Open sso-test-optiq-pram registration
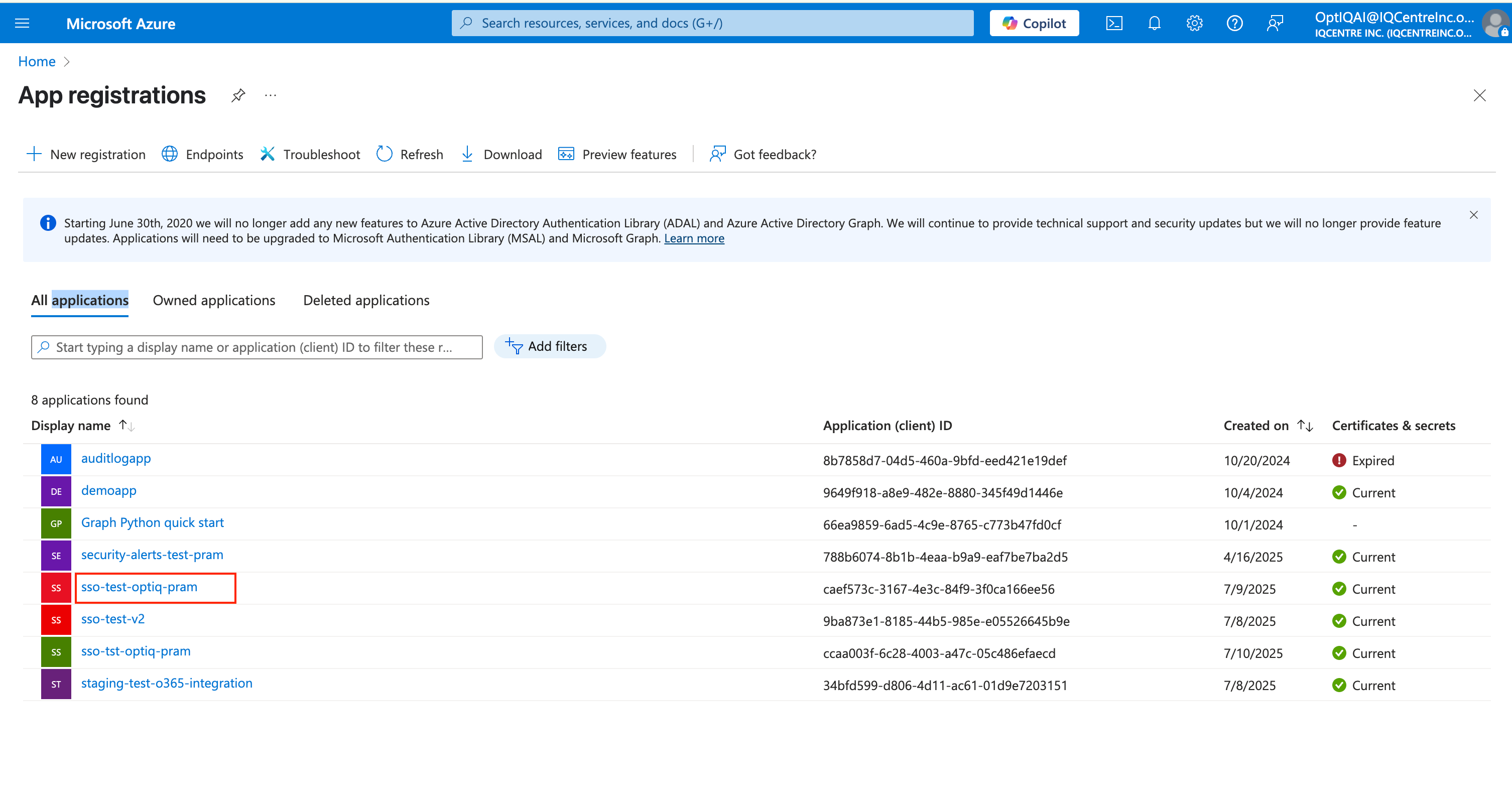 tap(139, 587)
